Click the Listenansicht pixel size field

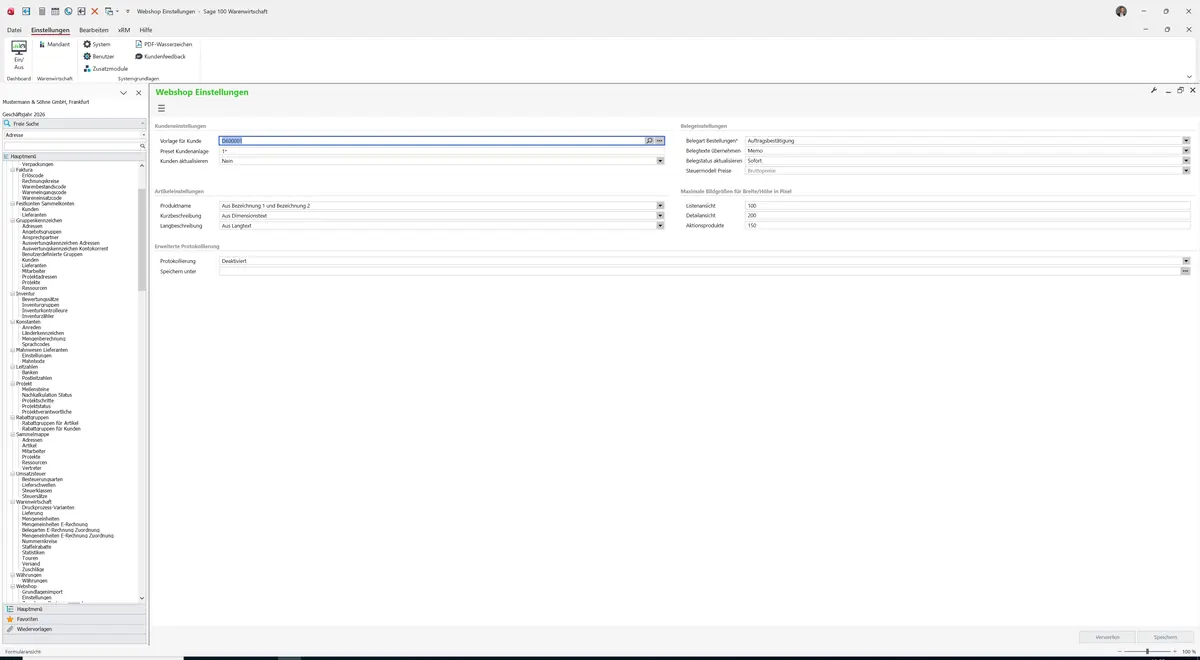tap(968, 205)
